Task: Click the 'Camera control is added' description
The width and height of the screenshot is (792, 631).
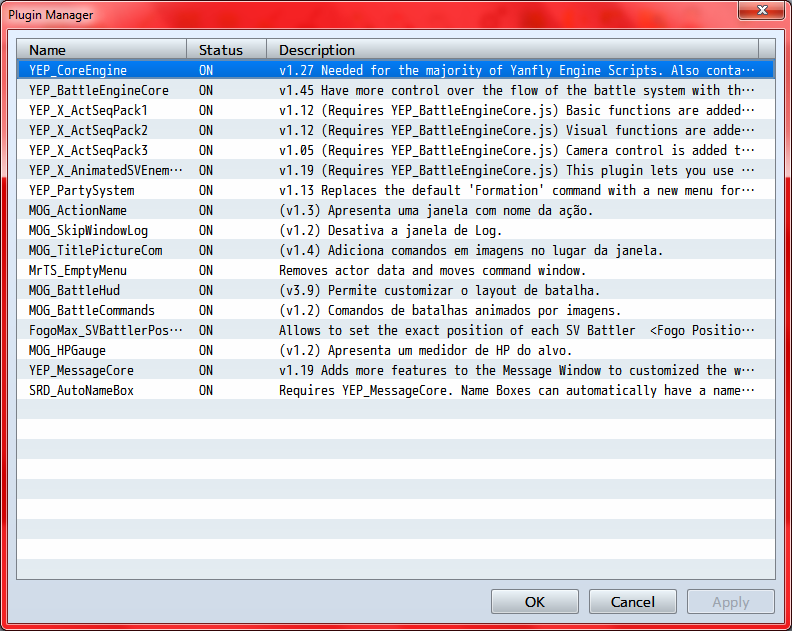Action: point(517,150)
